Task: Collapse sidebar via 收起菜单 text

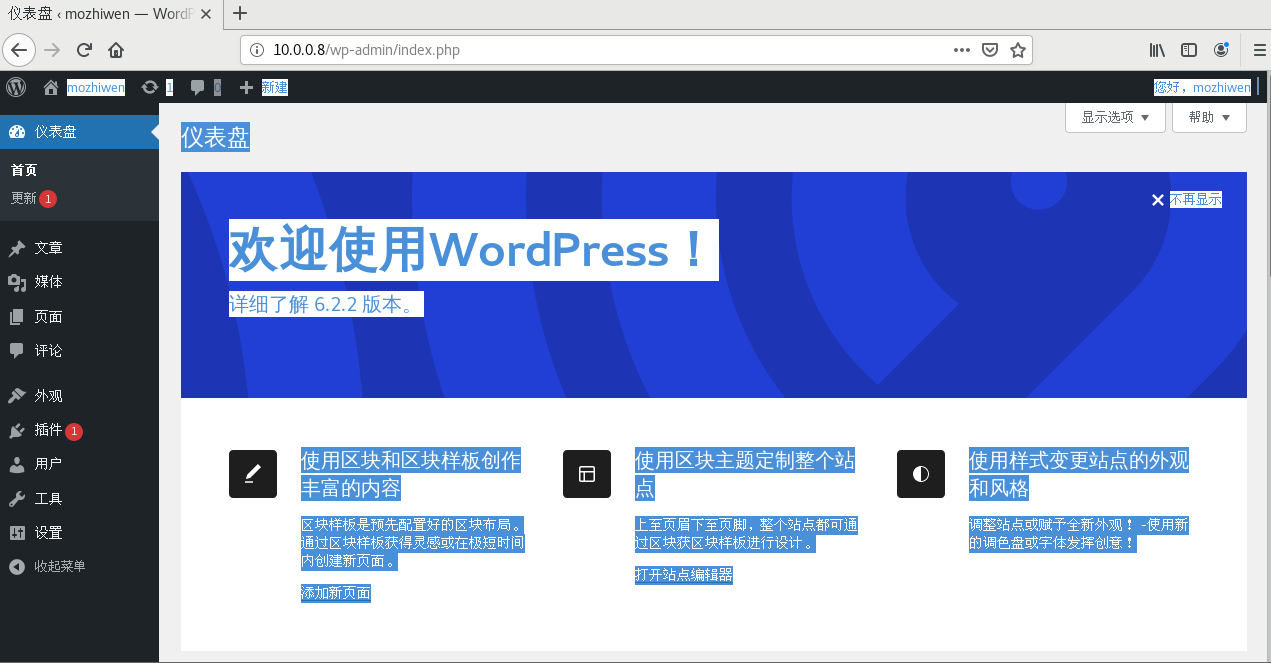Action: (x=60, y=566)
